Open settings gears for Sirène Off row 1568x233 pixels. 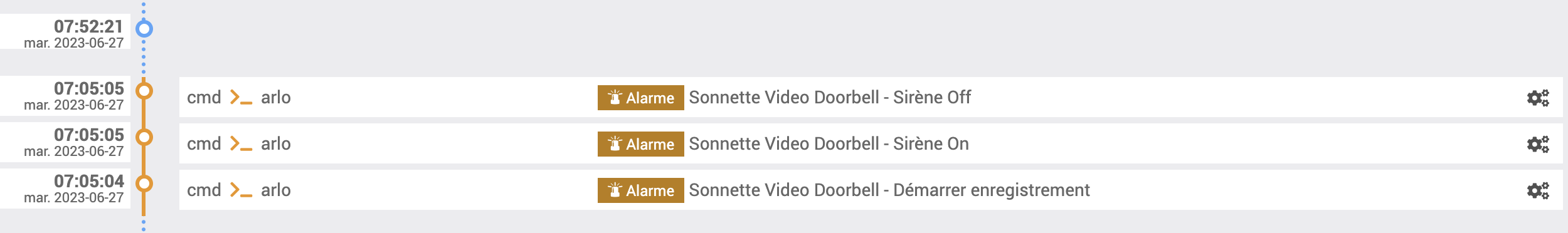[x=1537, y=98]
